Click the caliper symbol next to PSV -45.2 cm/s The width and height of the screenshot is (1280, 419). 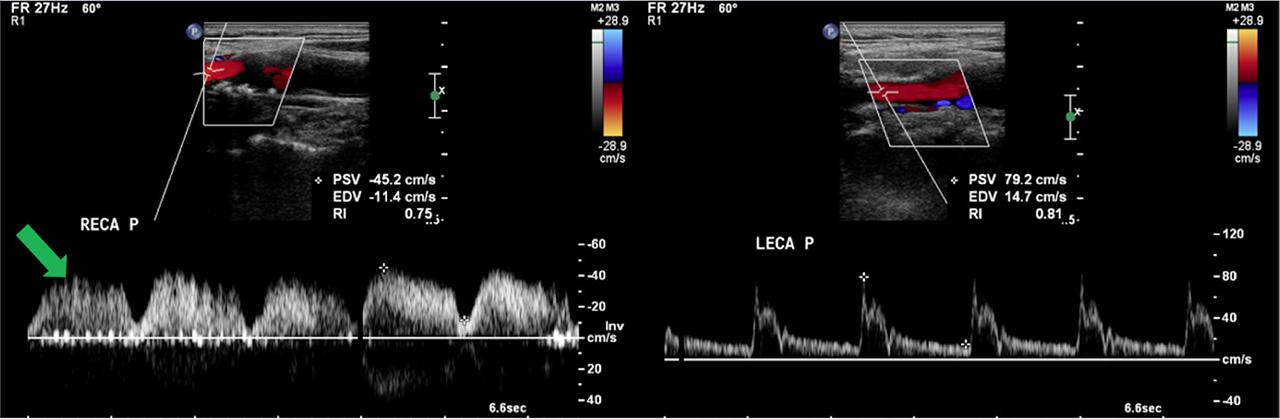319,180
